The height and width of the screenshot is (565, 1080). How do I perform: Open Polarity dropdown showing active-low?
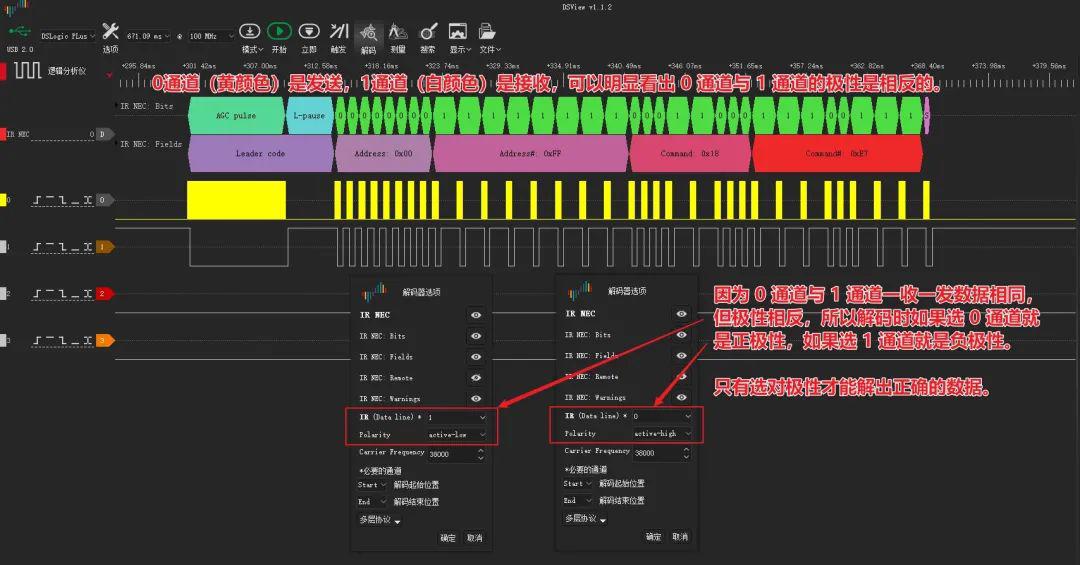457,435
